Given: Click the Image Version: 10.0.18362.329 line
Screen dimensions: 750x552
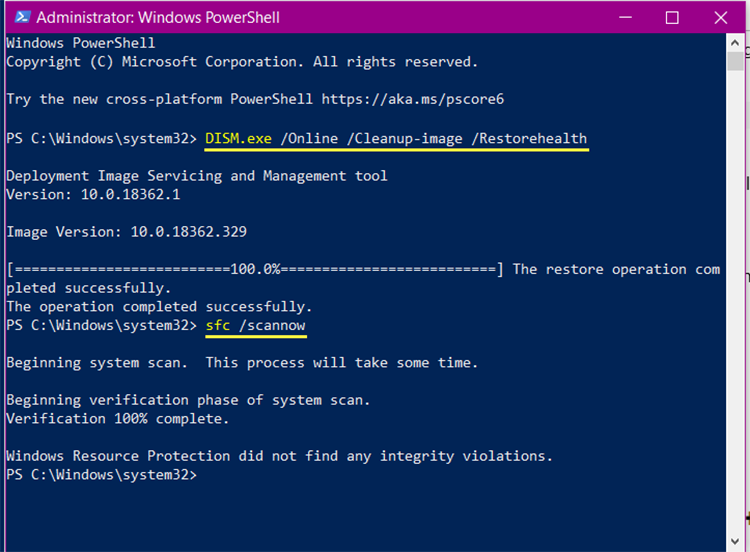Looking at the screenshot, I should click(126, 232).
